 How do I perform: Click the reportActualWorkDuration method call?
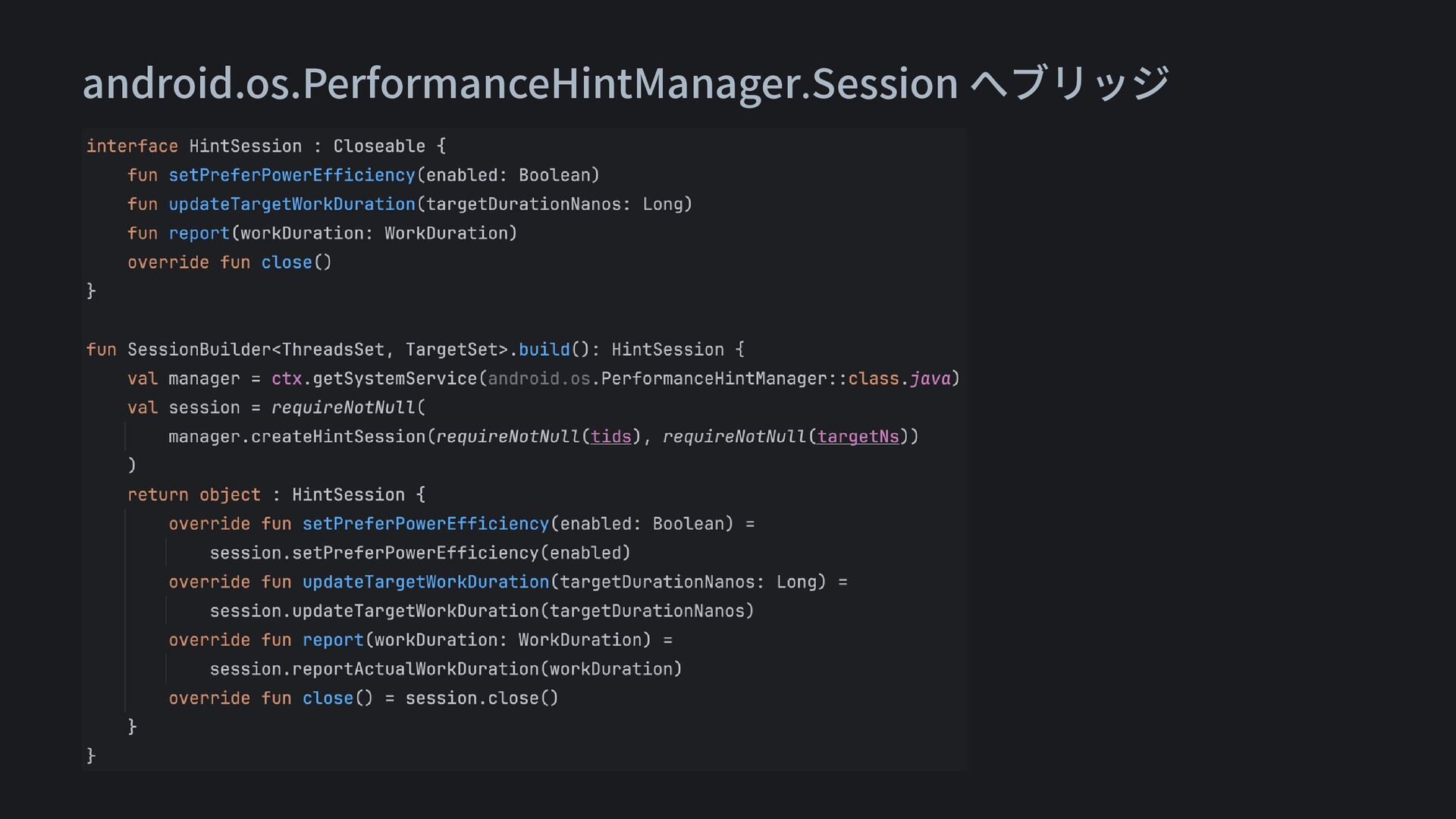tap(415, 669)
